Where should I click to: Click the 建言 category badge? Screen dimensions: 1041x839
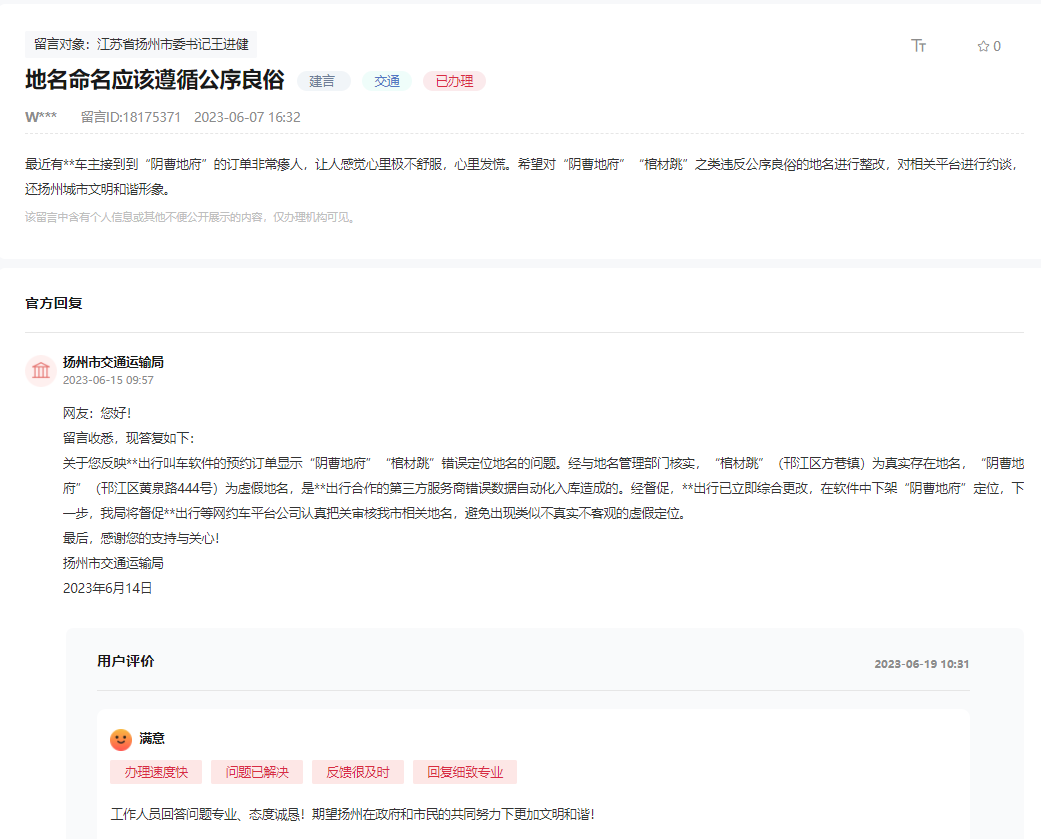tap(322, 81)
